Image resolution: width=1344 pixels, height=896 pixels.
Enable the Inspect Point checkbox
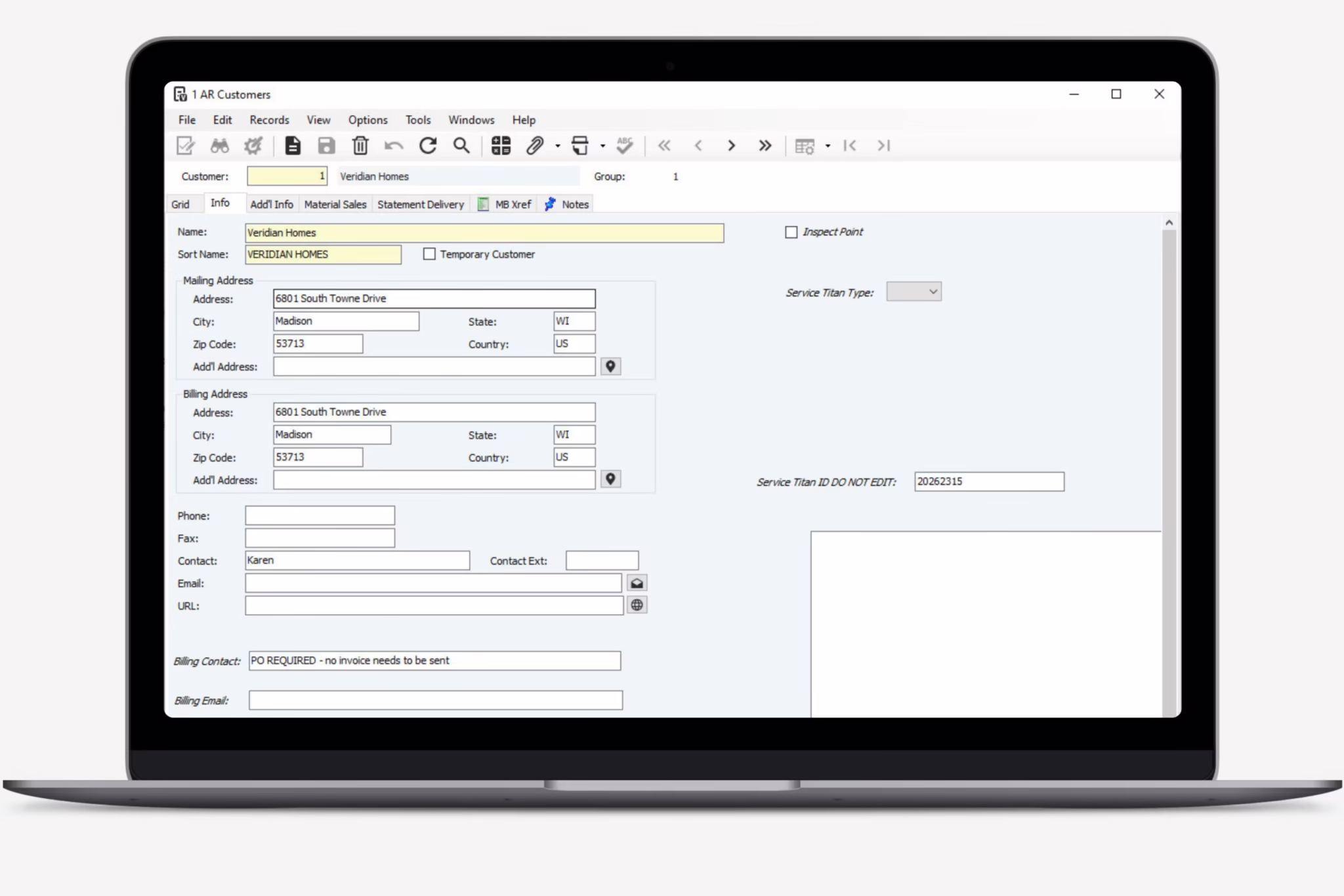pyautogui.click(x=791, y=232)
